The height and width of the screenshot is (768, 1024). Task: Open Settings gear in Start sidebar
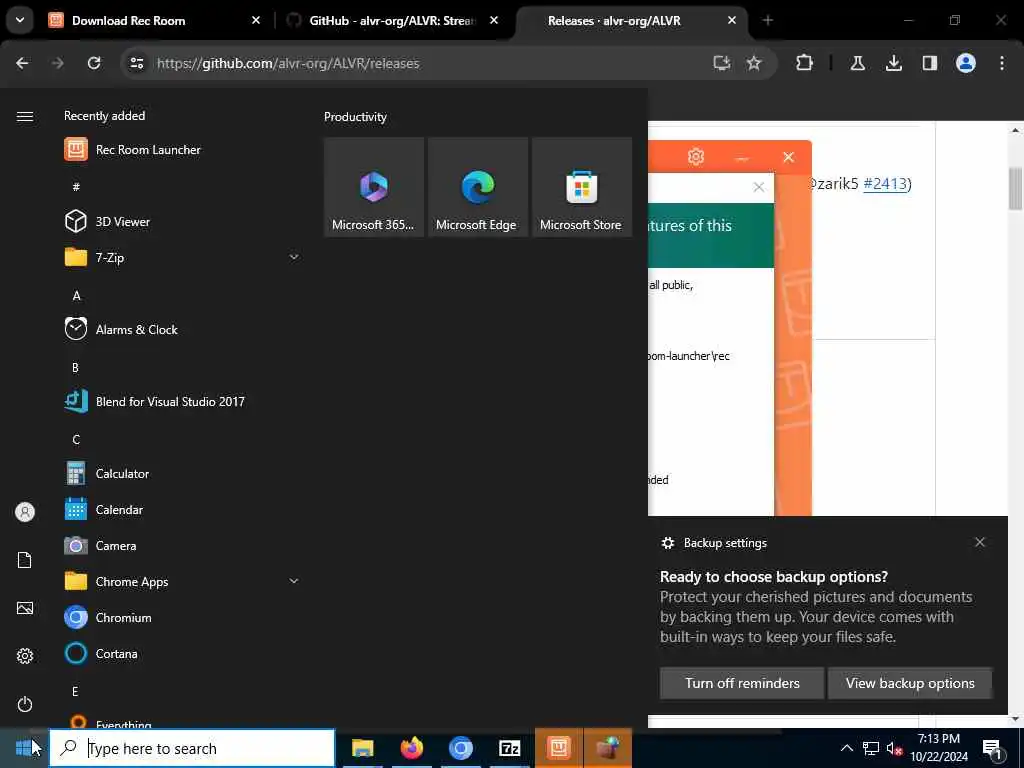pos(25,656)
